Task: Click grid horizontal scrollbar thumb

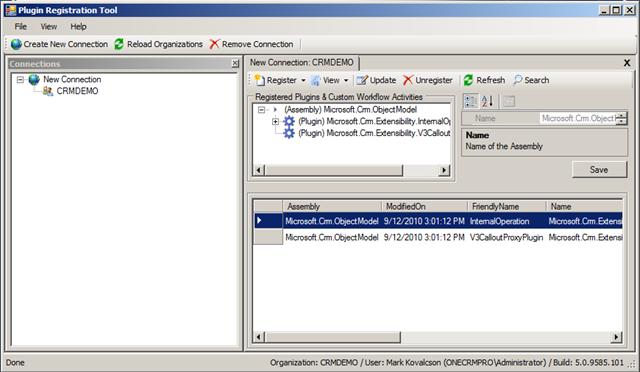Action: coord(333,337)
